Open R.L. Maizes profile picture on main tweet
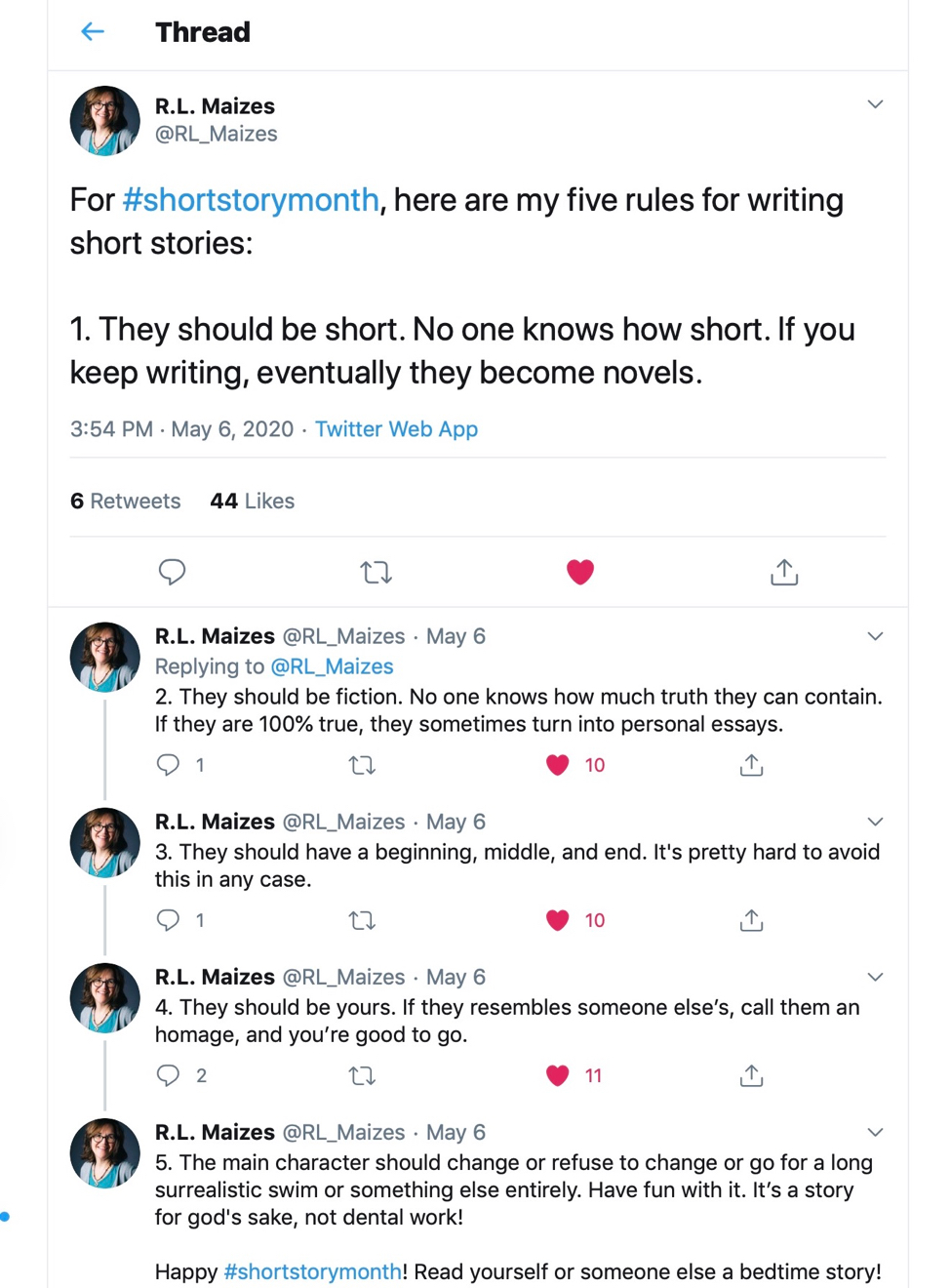Image resolution: width=951 pixels, height=1288 pixels. pos(105,120)
